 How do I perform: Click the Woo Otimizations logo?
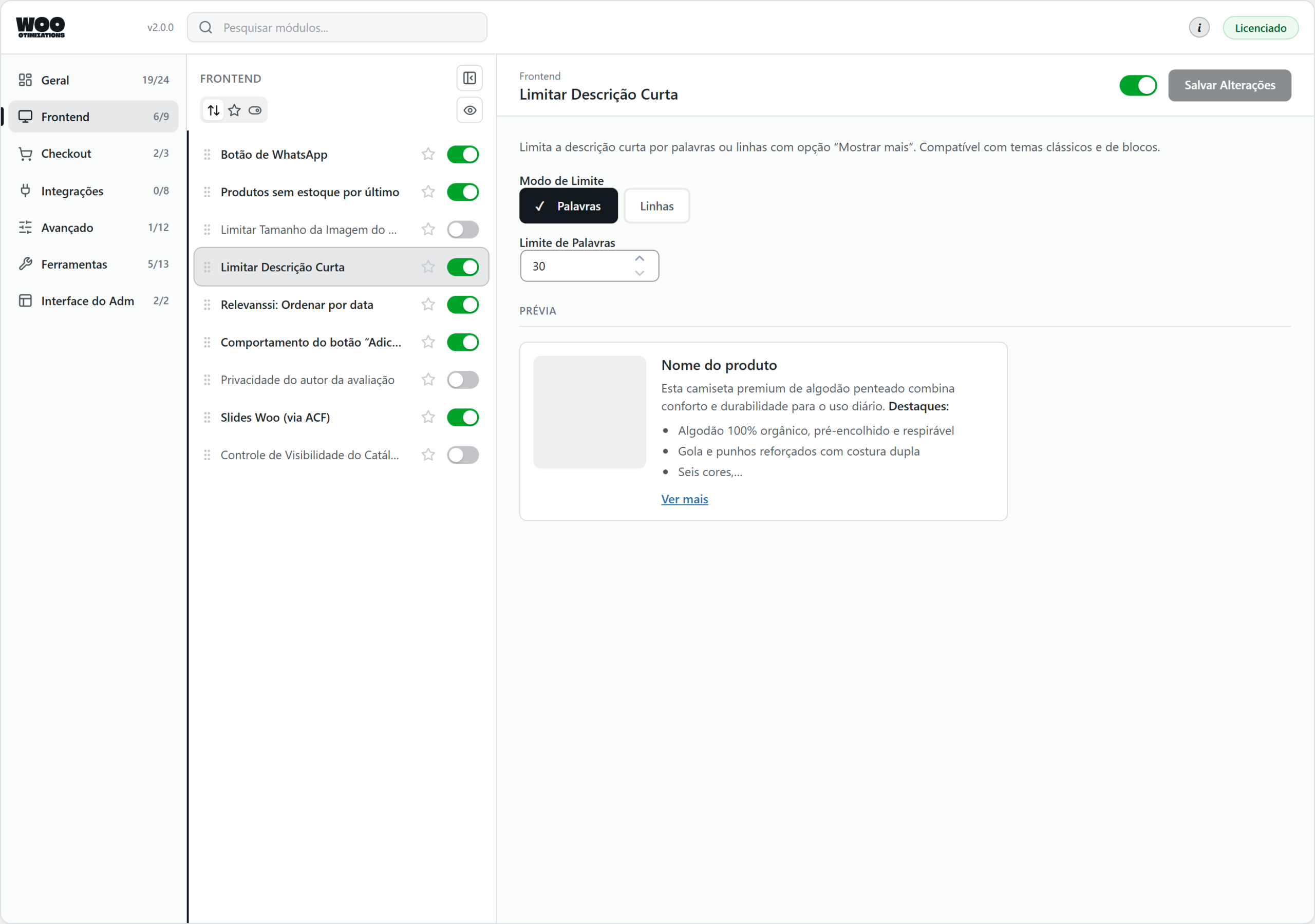pyautogui.click(x=40, y=27)
